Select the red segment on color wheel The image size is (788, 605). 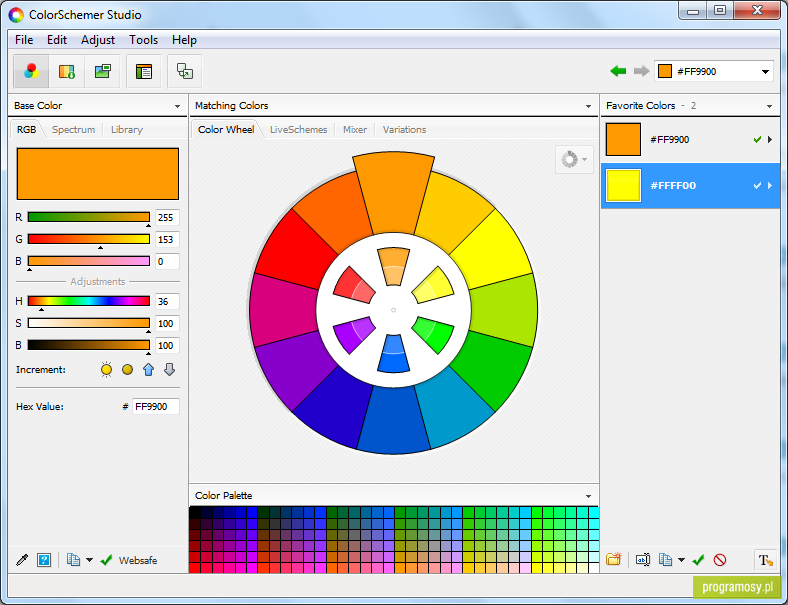tap(294, 249)
